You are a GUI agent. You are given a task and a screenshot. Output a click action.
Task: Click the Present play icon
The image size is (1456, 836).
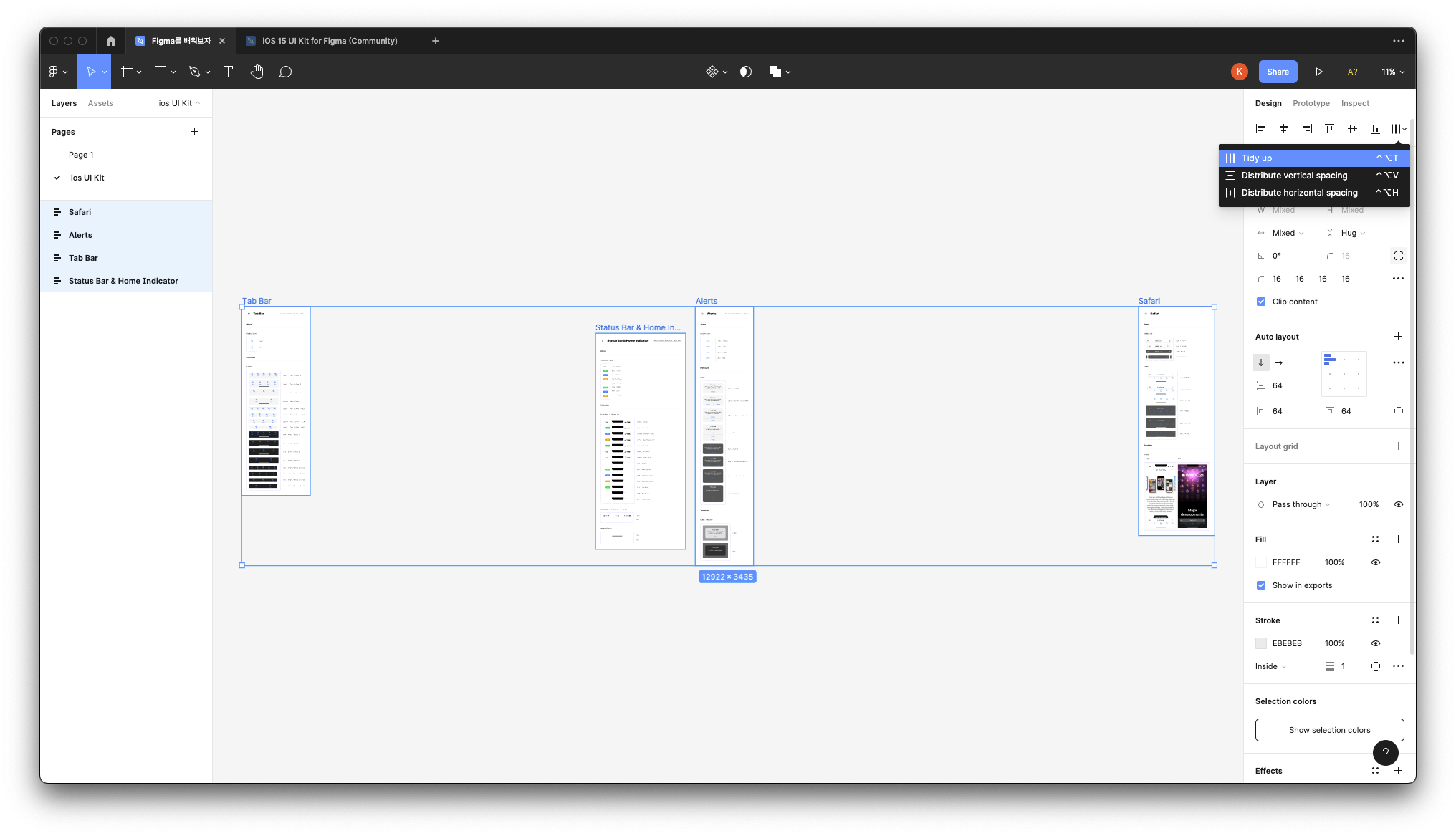1318,72
